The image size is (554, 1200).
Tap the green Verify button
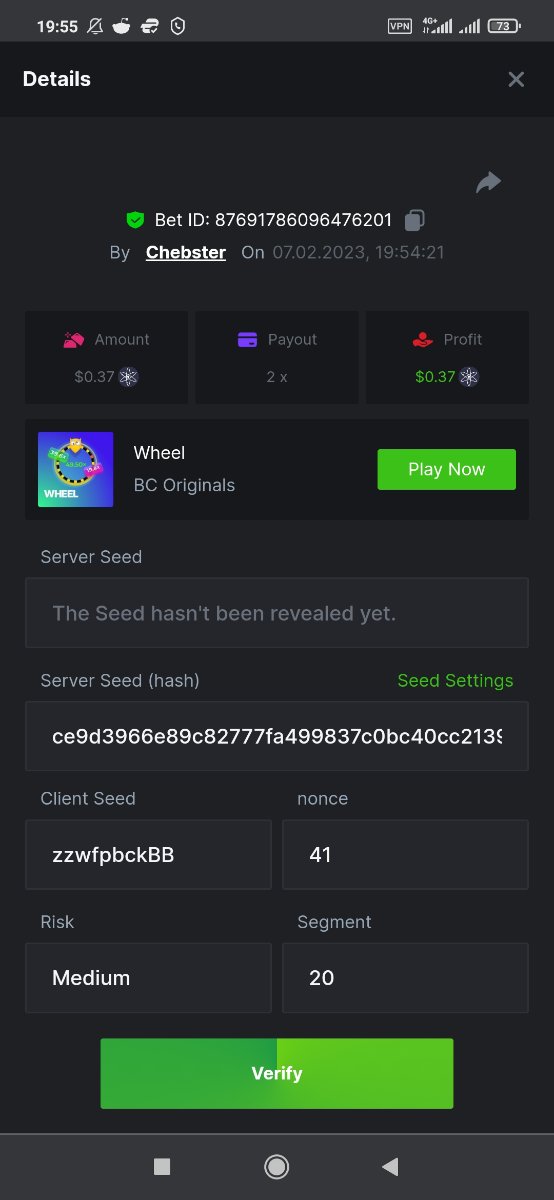pyautogui.click(x=277, y=1073)
